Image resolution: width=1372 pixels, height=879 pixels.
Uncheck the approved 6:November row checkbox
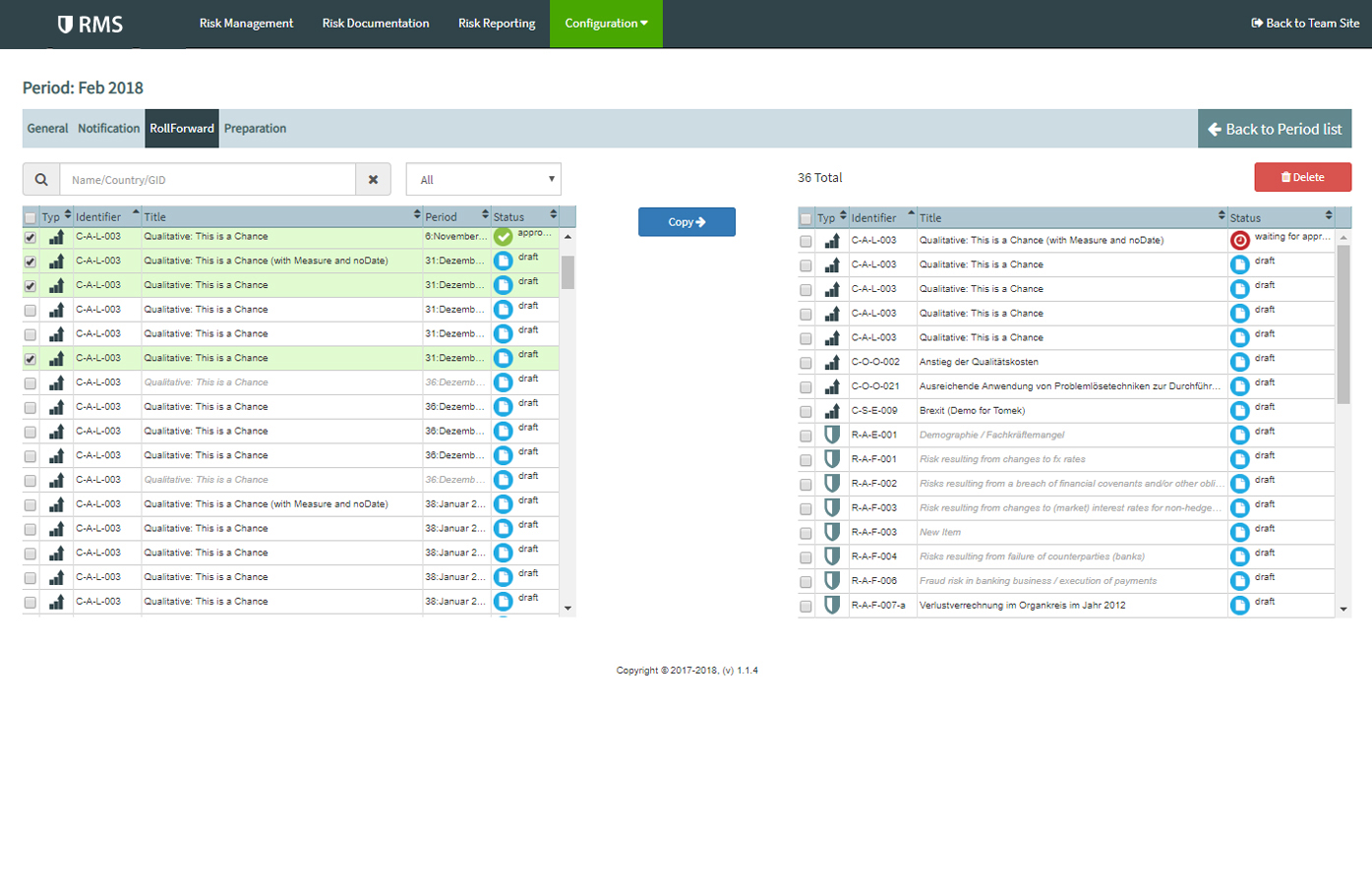pyautogui.click(x=30, y=237)
